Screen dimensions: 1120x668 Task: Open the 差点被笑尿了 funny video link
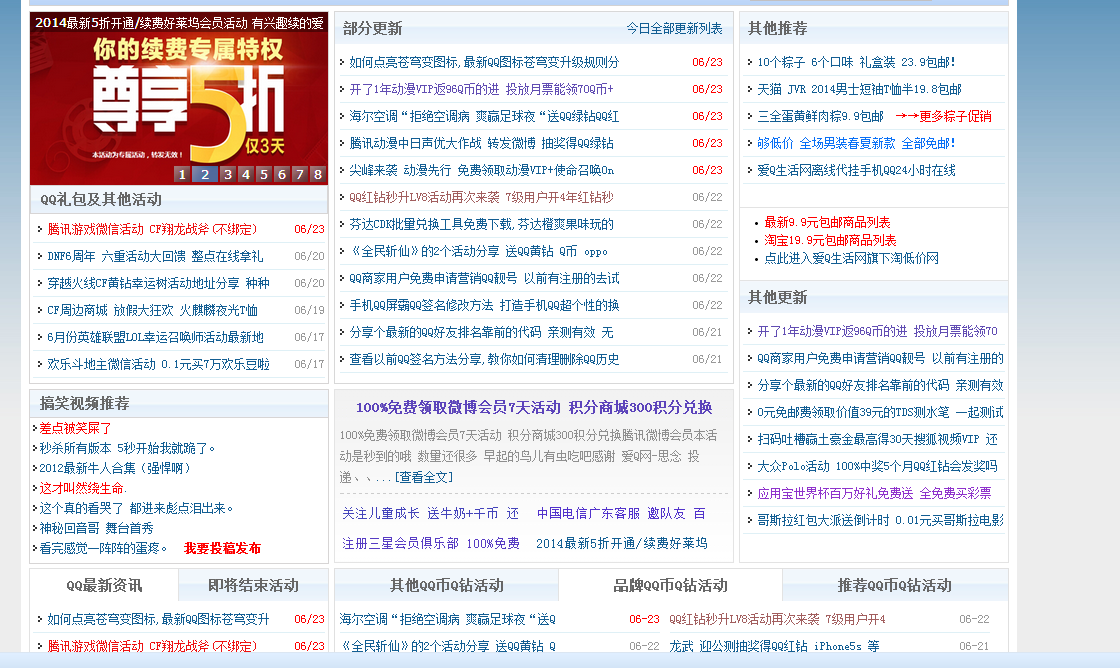click(x=75, y=428)
